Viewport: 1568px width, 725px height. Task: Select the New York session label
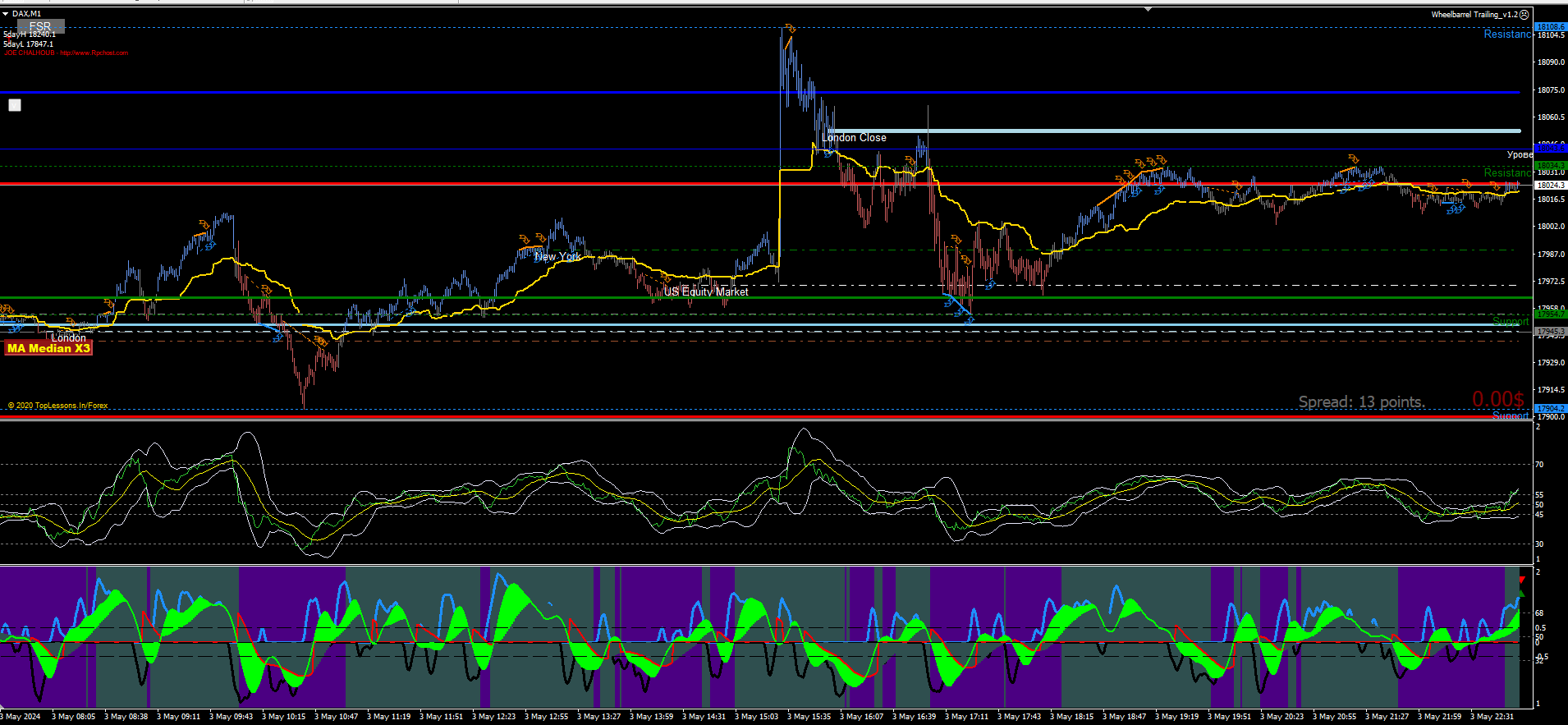(x=557, y=257)
